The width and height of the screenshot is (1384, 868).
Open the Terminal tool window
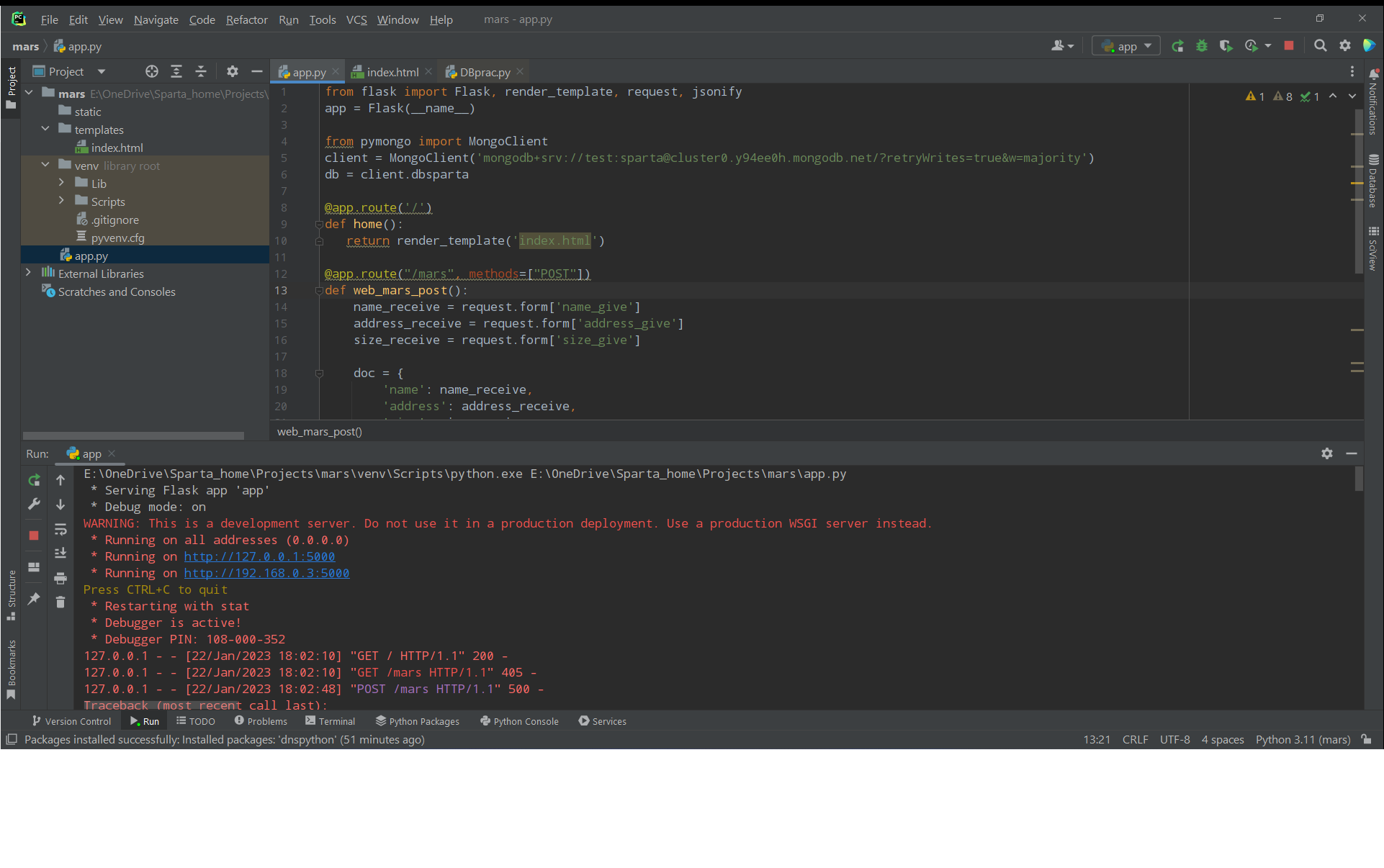pos(330,721)
